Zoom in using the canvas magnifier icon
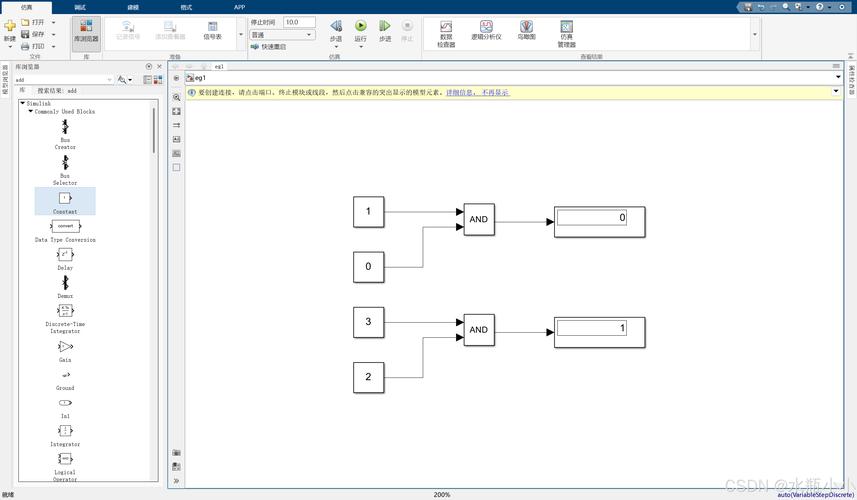This screenshot has height=500, width=857. (177, 97)
